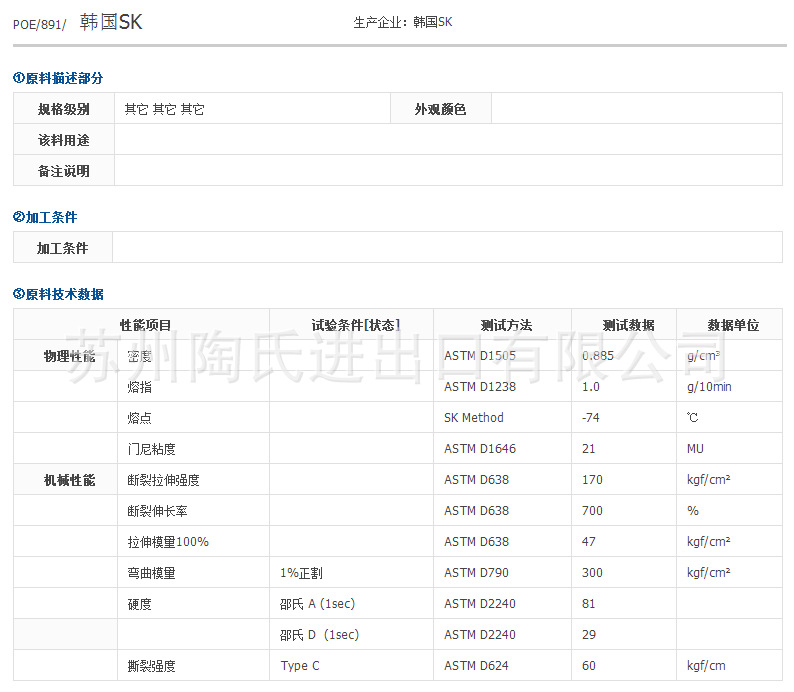The height and width of the screenshot is (692, 794).
Task: Click the 备注说明 row label
Action: 64,171
